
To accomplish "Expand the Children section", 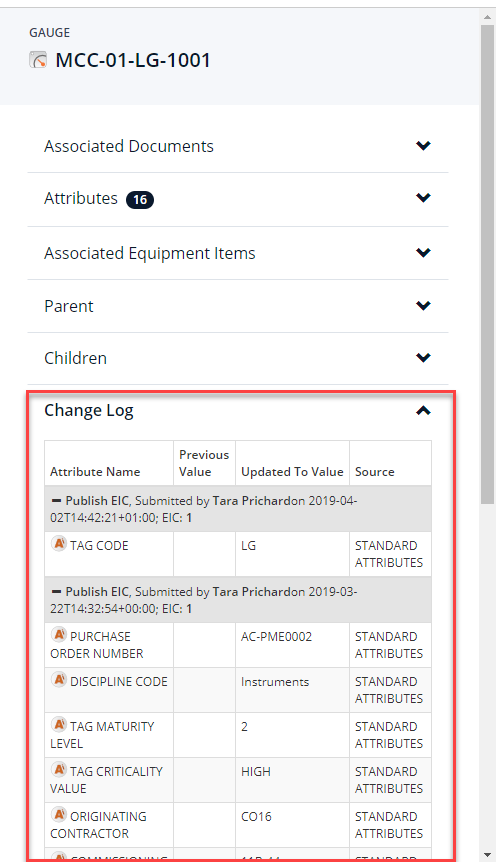I will (423, 358).
